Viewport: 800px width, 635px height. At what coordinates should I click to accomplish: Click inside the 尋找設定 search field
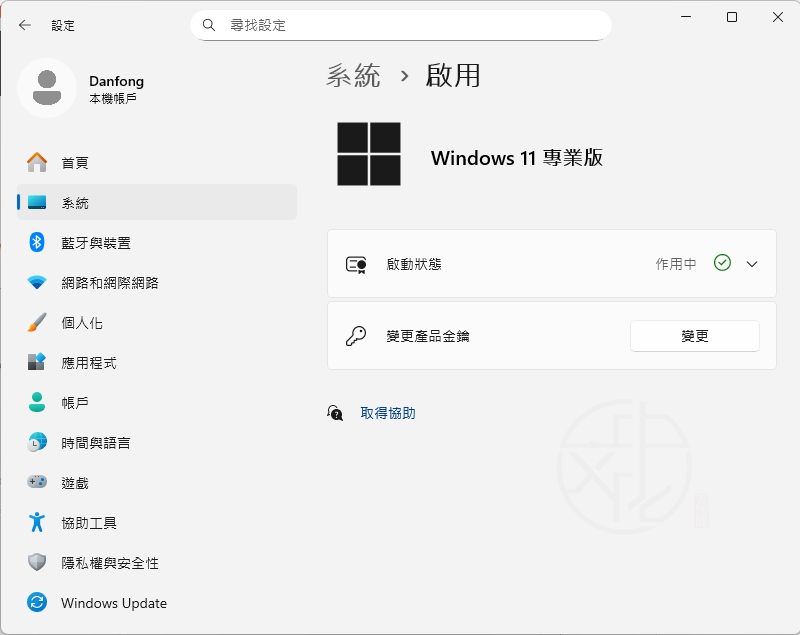(x=400, y=25)
